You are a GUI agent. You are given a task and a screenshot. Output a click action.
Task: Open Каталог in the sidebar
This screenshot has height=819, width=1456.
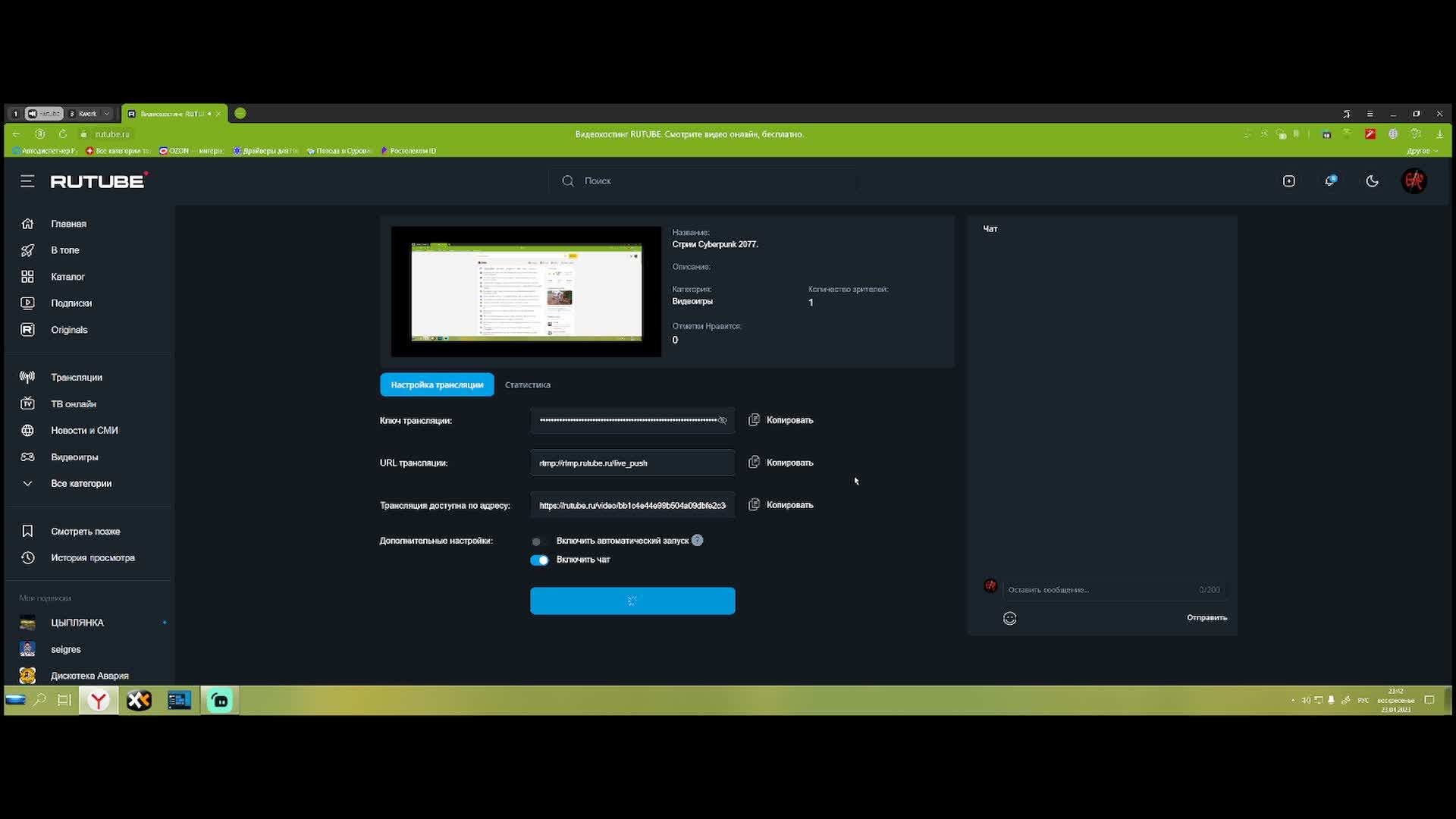(x=67, y=277)
